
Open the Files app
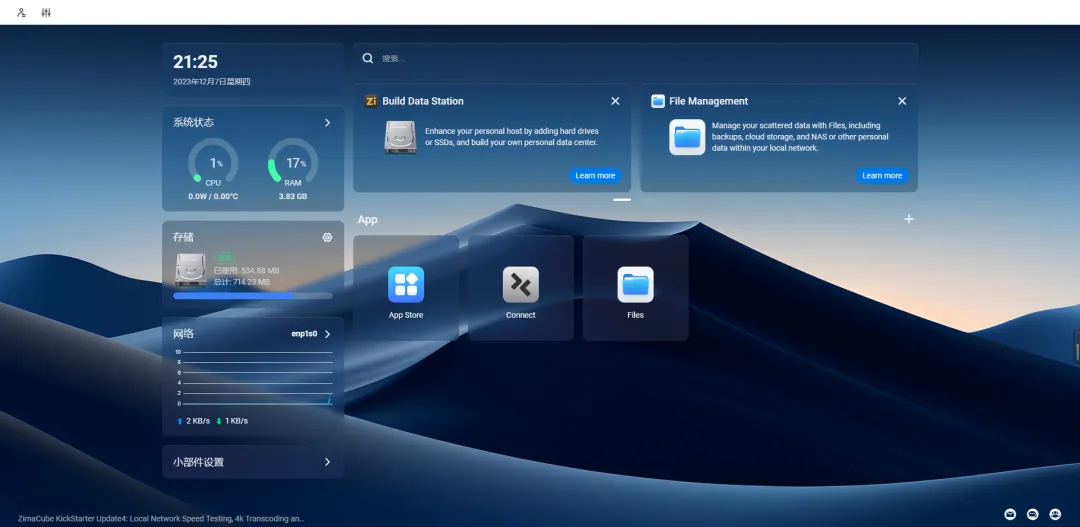pyautogui.click(x=635, y=286)
